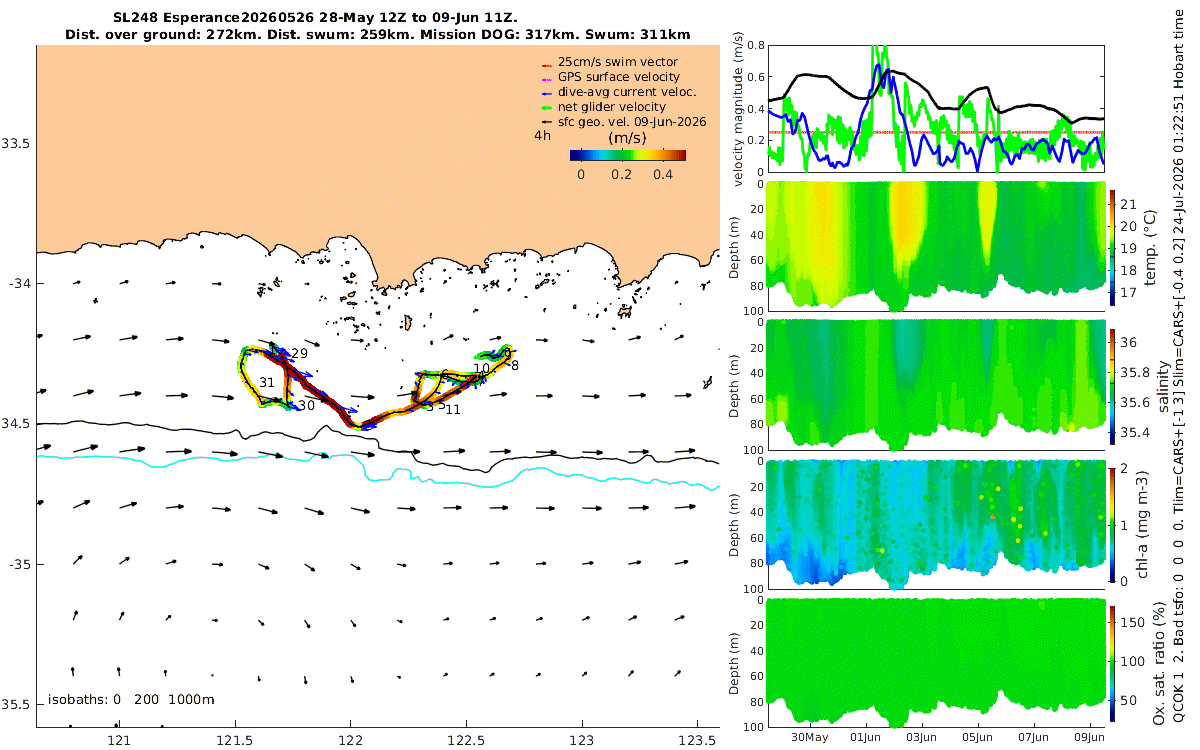1200x750 pixels.
Task: Click the salinity depth-section panel
Action: 936,384
